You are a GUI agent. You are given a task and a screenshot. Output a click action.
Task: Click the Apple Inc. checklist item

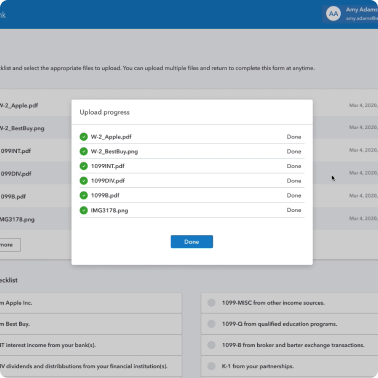91,303
